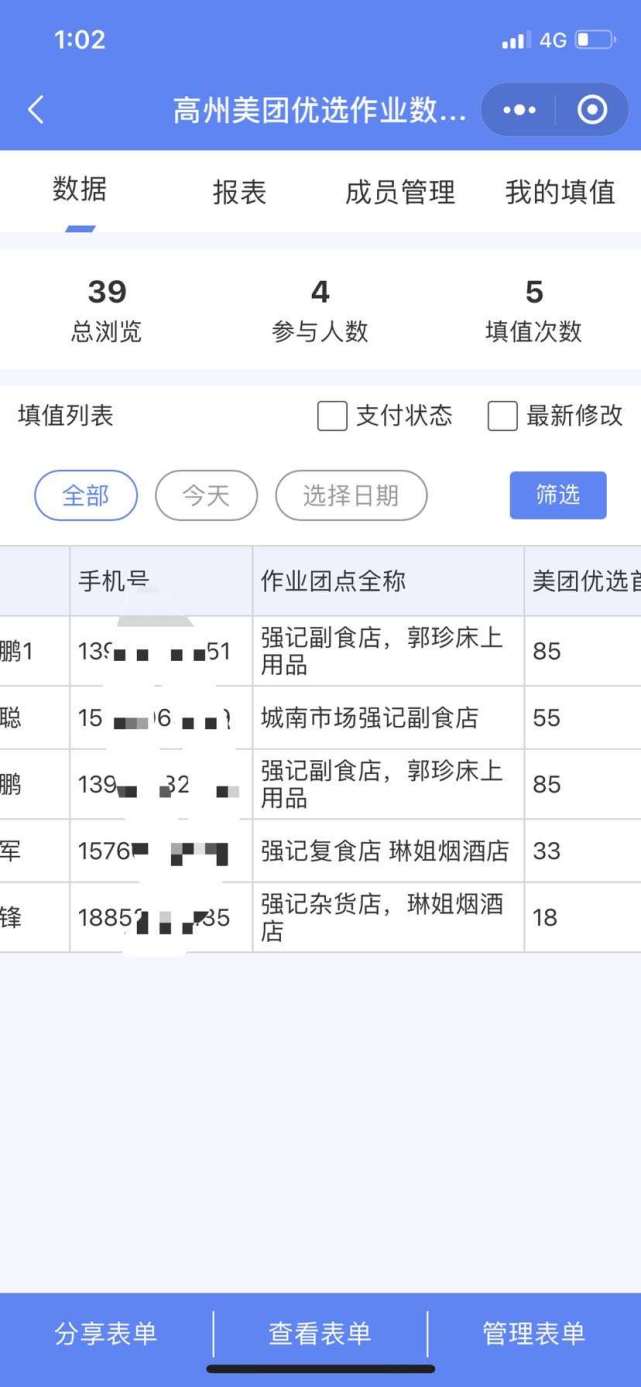Select the value 55 cell
641x1387 pixels.
point(583,718)
